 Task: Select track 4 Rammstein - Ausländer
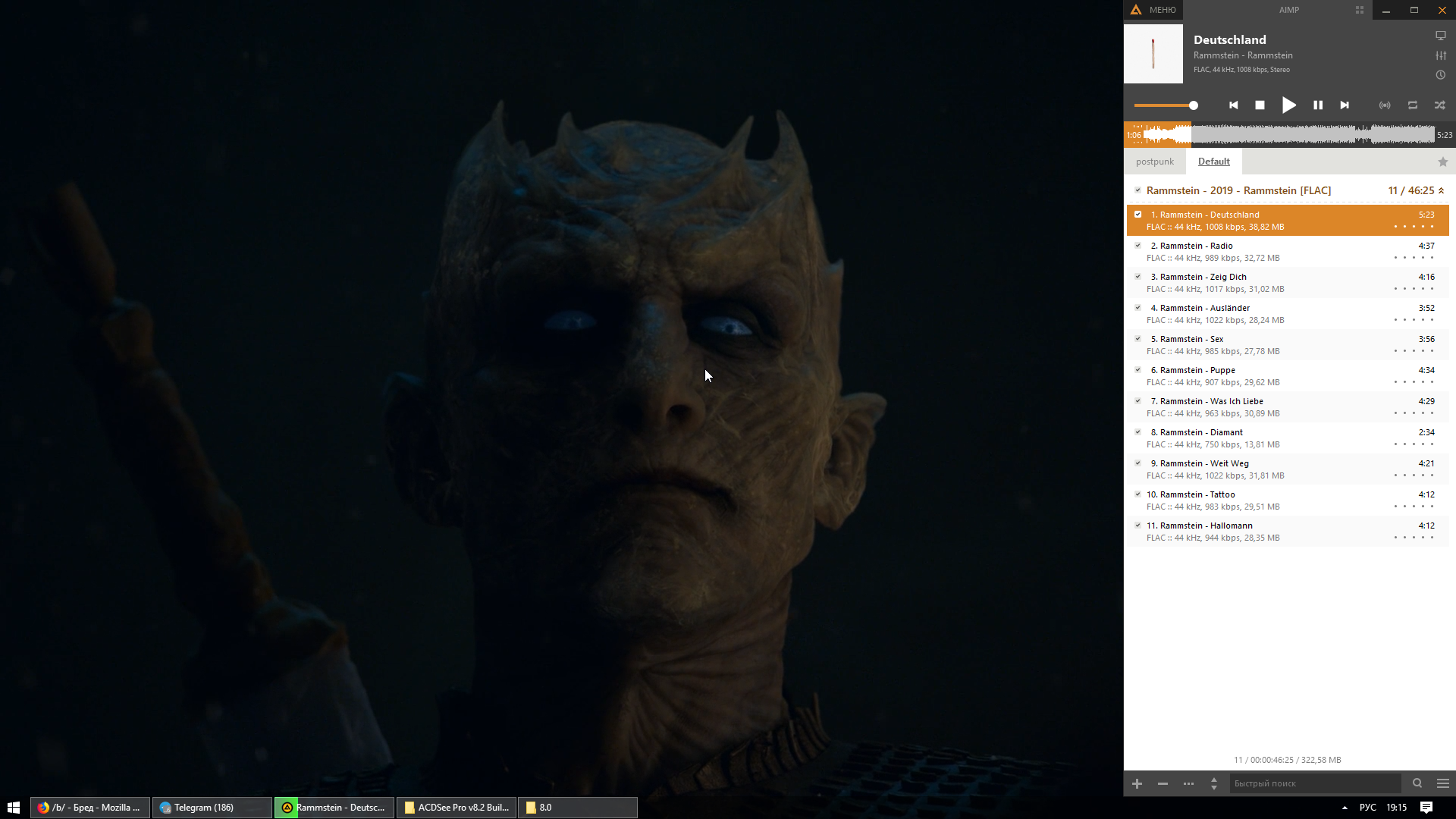tap(1288, 314)
